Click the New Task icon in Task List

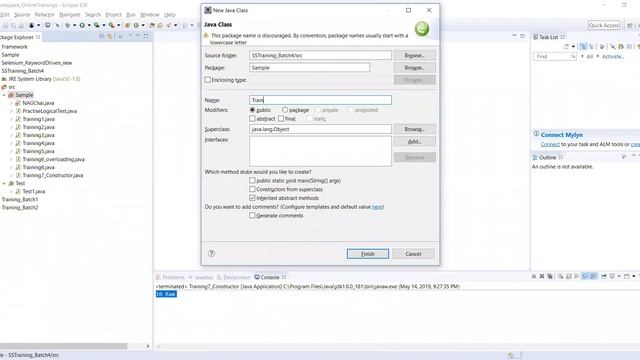coord(566,47)
